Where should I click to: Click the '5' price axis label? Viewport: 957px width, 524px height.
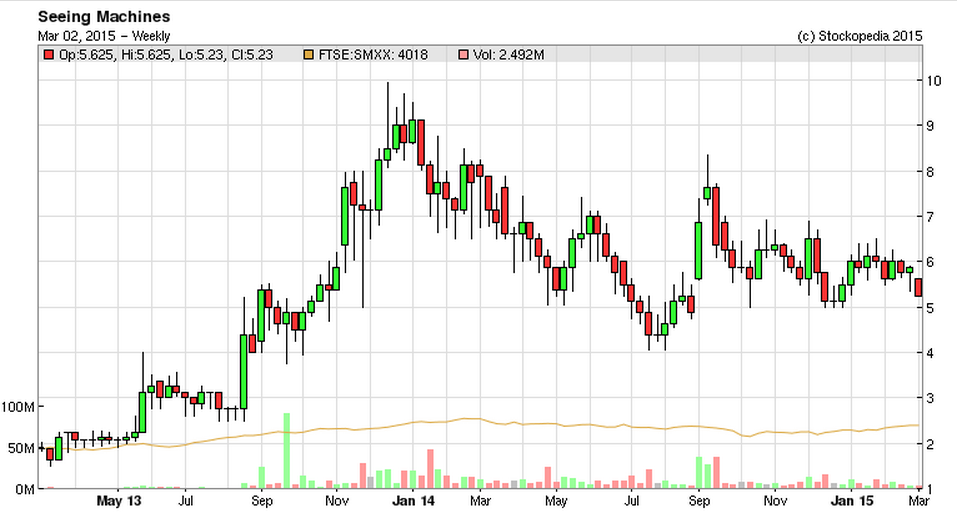(x=930, y=308)
